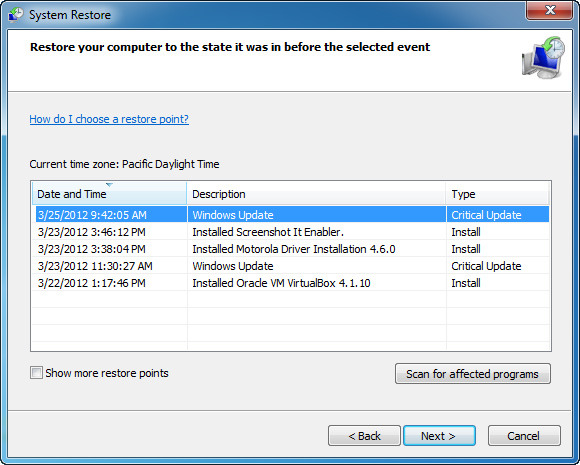Viewport: 580px width, 465px height.
Task: Select the 3/25/2012 Windows Update restore point
Action: (x=290, y=215)
